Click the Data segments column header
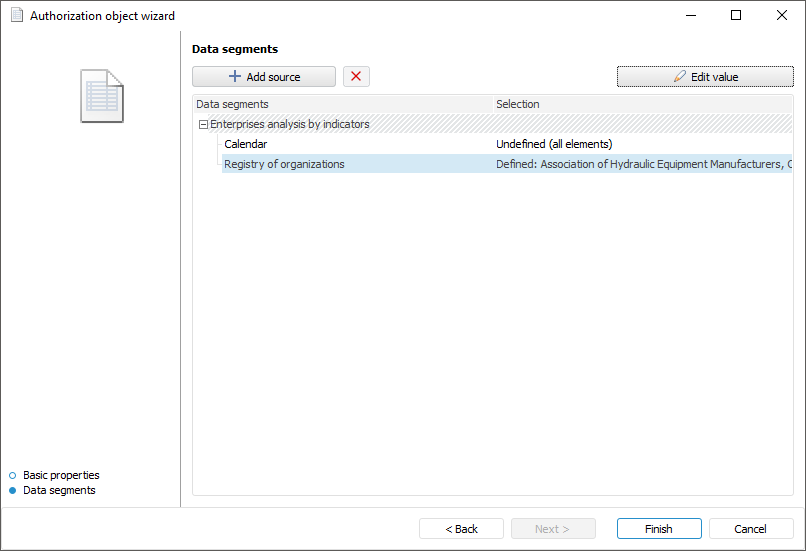Image resolution: width=806 pixels, height=551 pixels. click(x=232, y=104)
